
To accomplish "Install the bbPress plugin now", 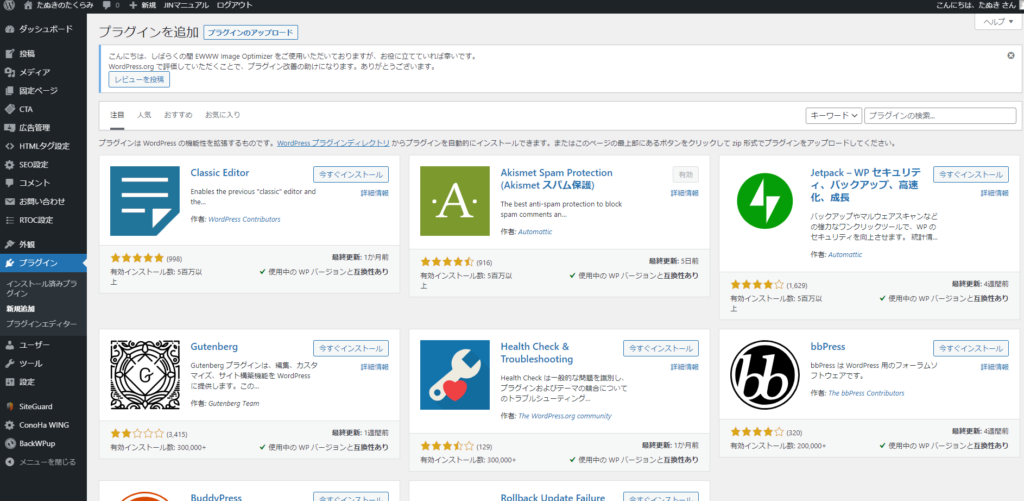I will (x=970, y=348).
